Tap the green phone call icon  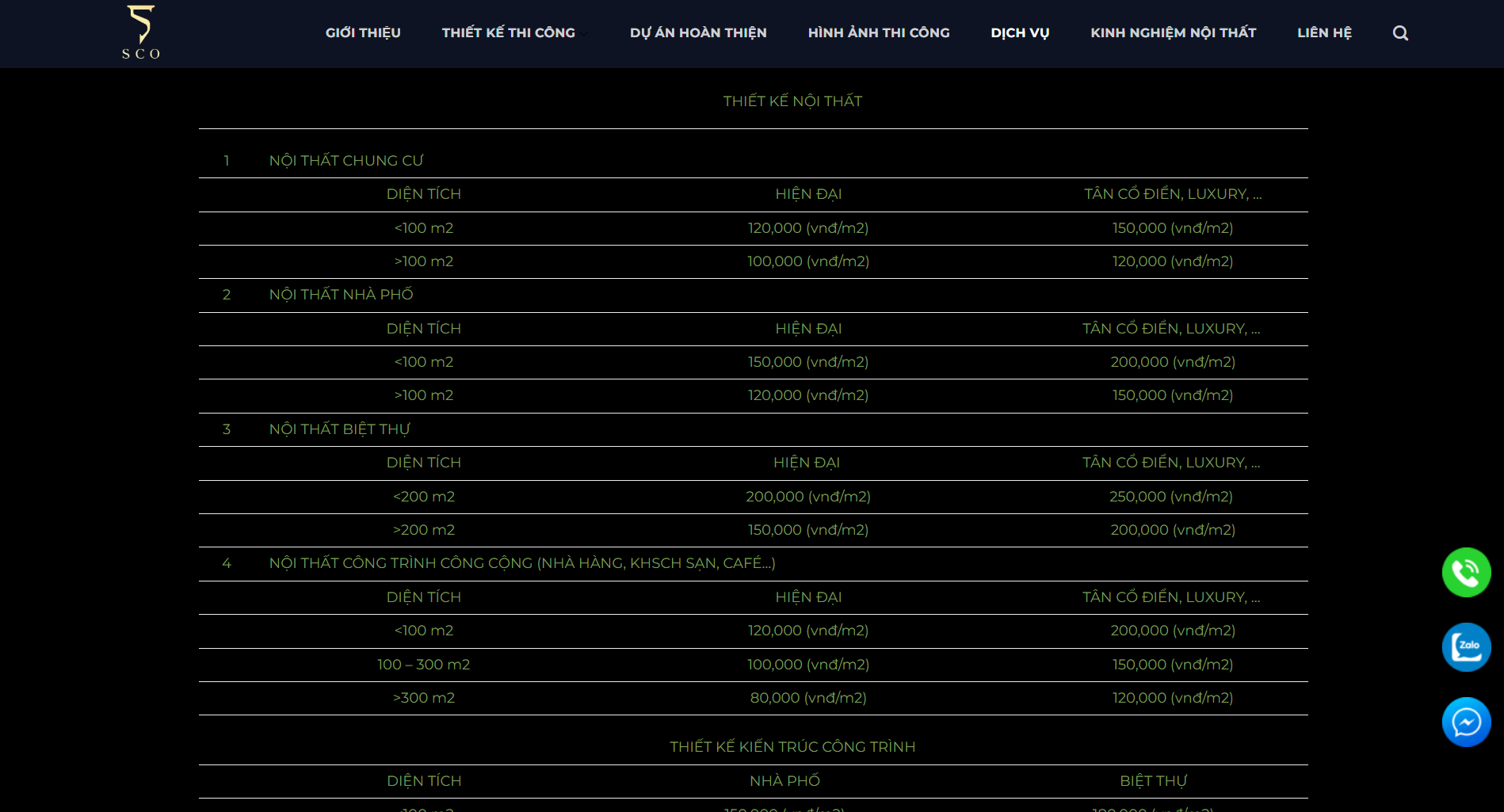click(1466, 572)
